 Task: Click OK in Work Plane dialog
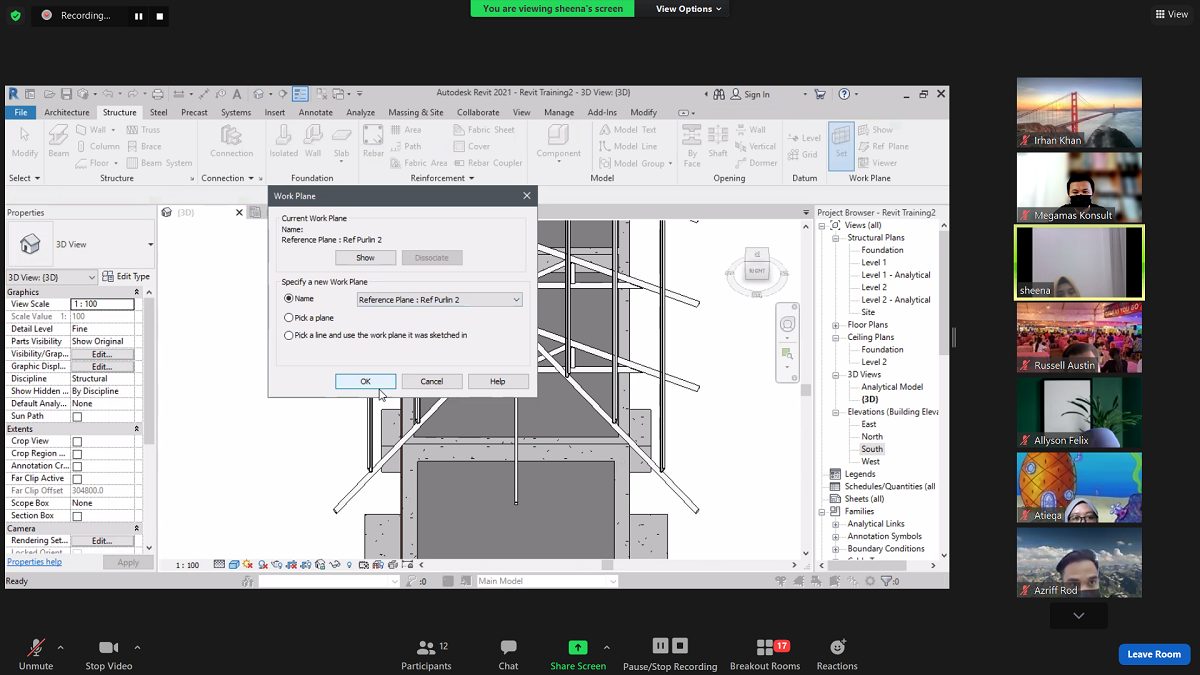click(x=366, y=381)
